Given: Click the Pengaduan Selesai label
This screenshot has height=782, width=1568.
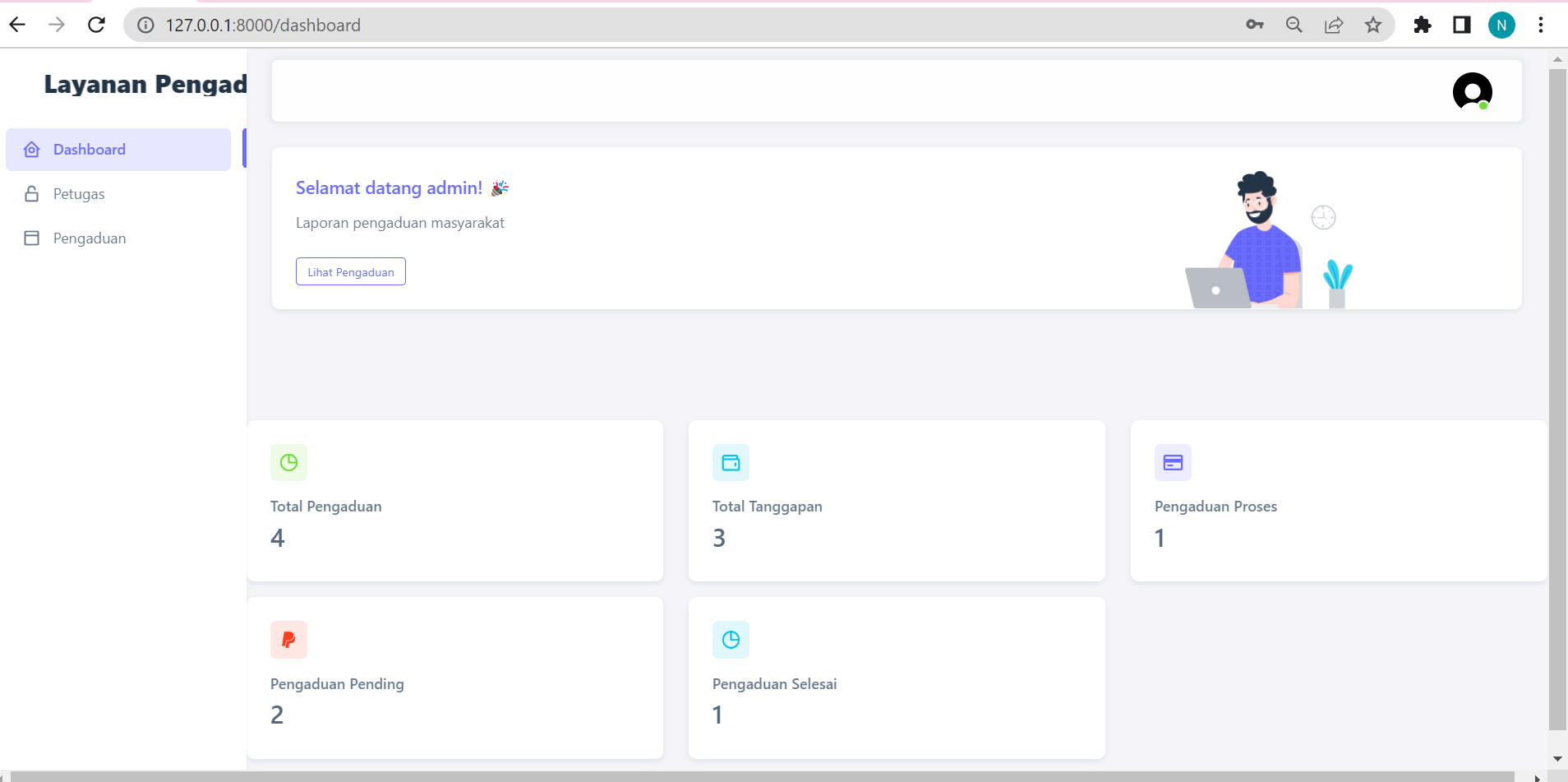Looking at the screenshot, I should point(775,684).
